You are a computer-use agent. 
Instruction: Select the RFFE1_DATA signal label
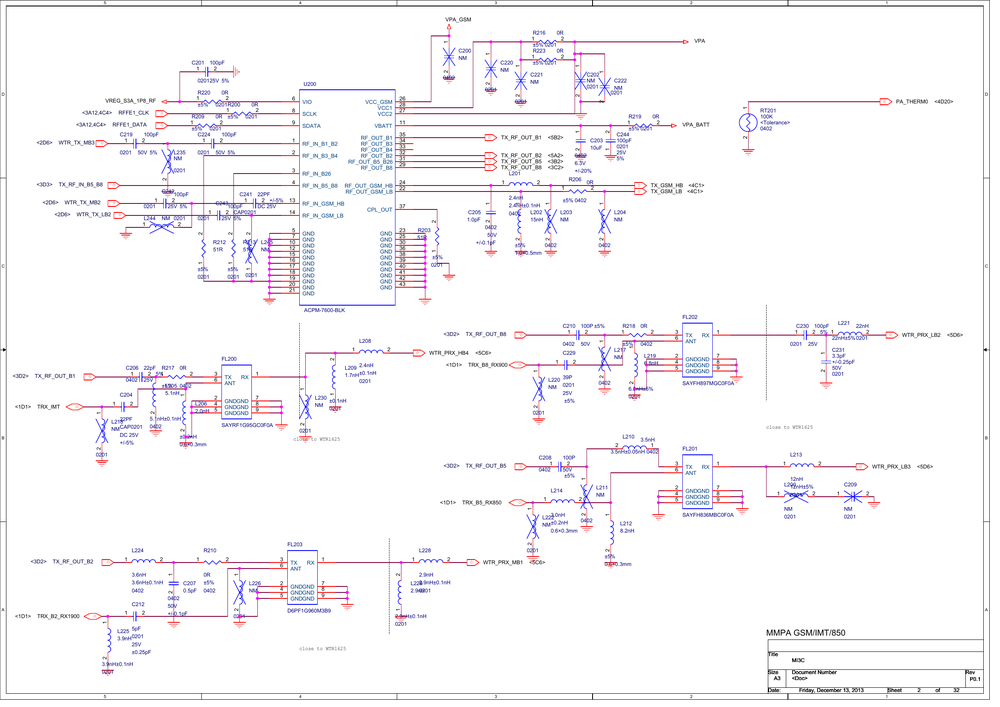[129, 125]
